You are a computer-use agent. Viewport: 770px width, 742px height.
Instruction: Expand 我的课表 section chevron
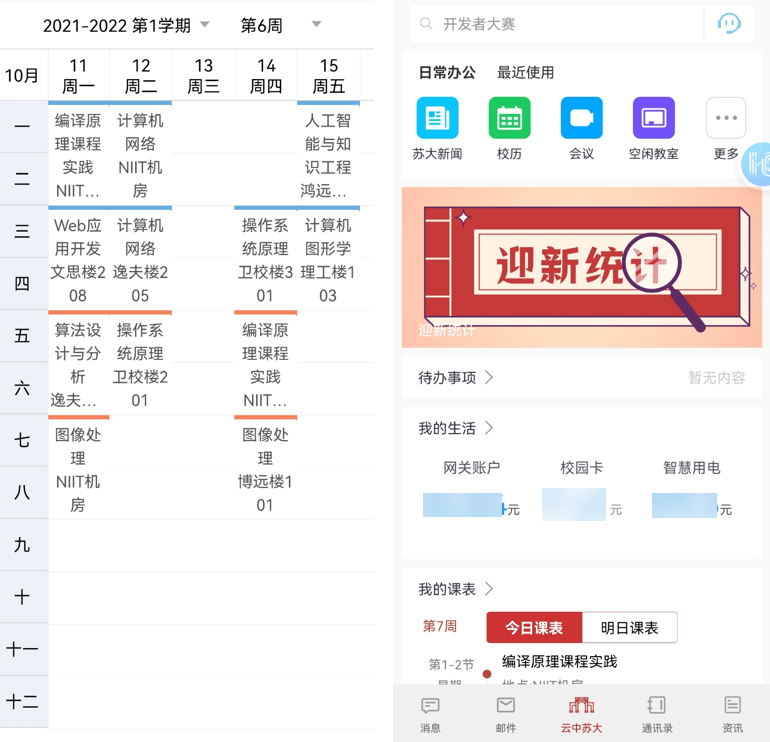point(489,588)
